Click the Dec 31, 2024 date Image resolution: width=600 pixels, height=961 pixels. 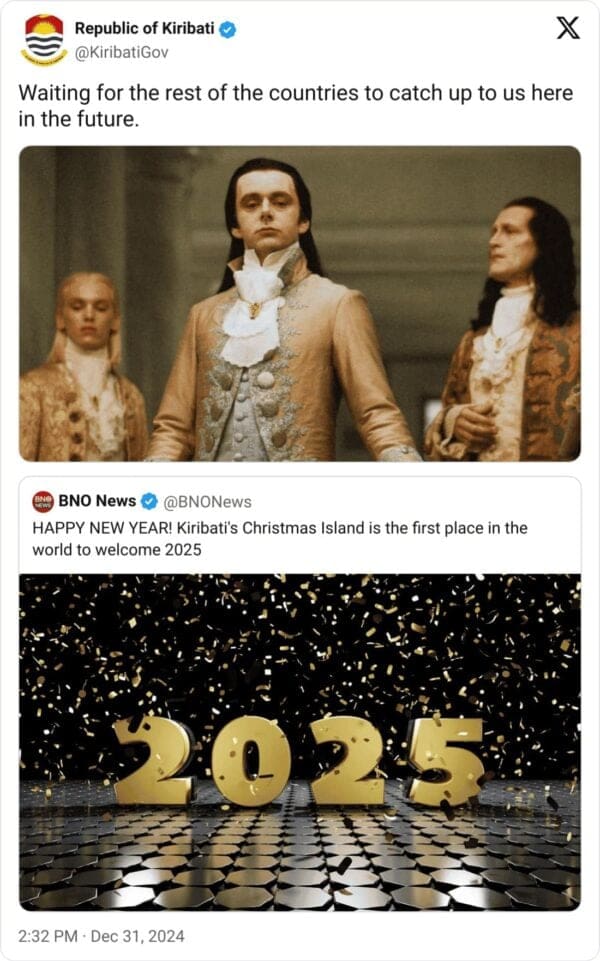click(x=137, y=936)
